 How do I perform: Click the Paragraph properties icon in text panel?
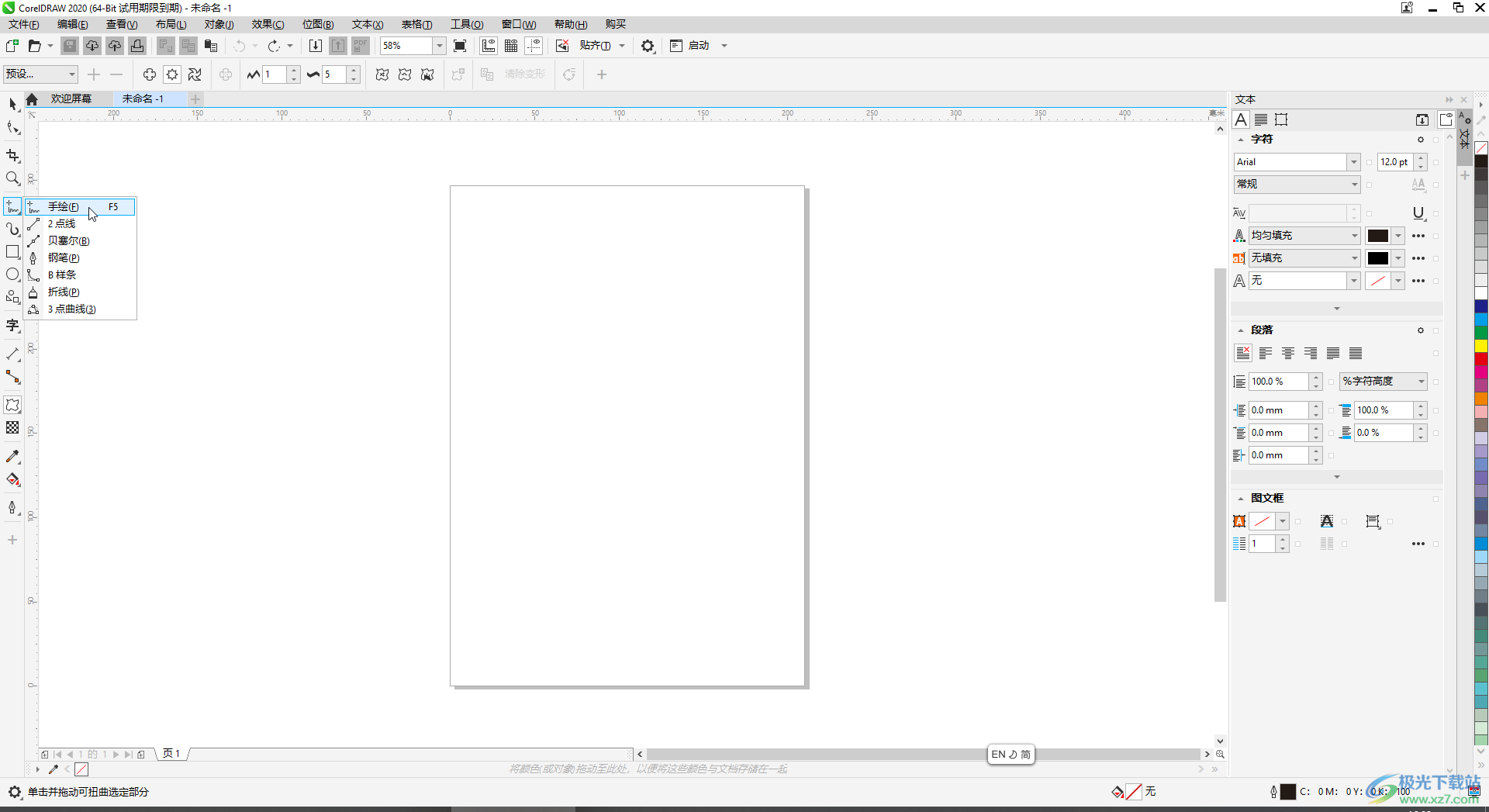(1261, 119)
